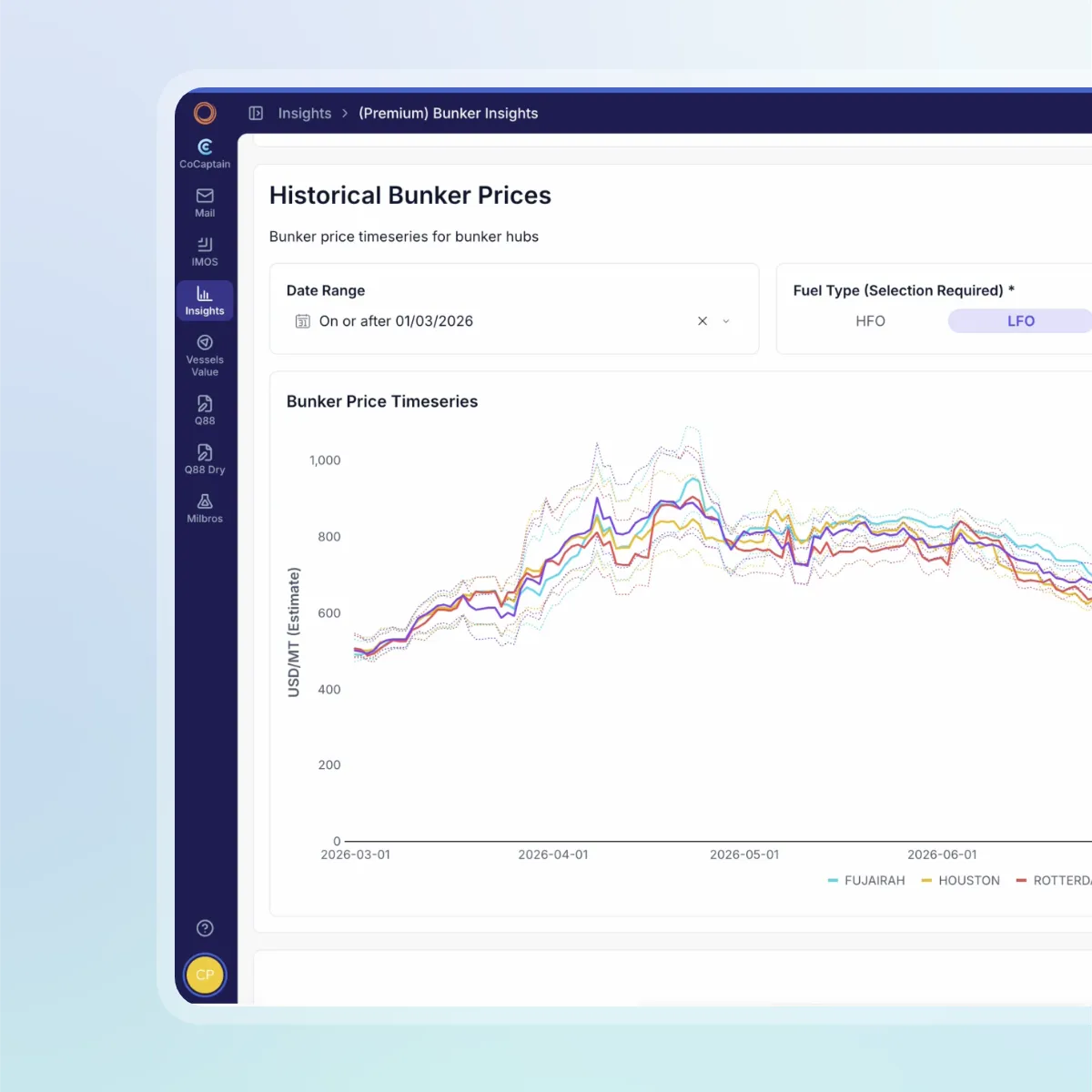The height and width of the screenshot is (1092, 1092).
Task: Click the calendar icon in Date Range
Action: (303, 321)
